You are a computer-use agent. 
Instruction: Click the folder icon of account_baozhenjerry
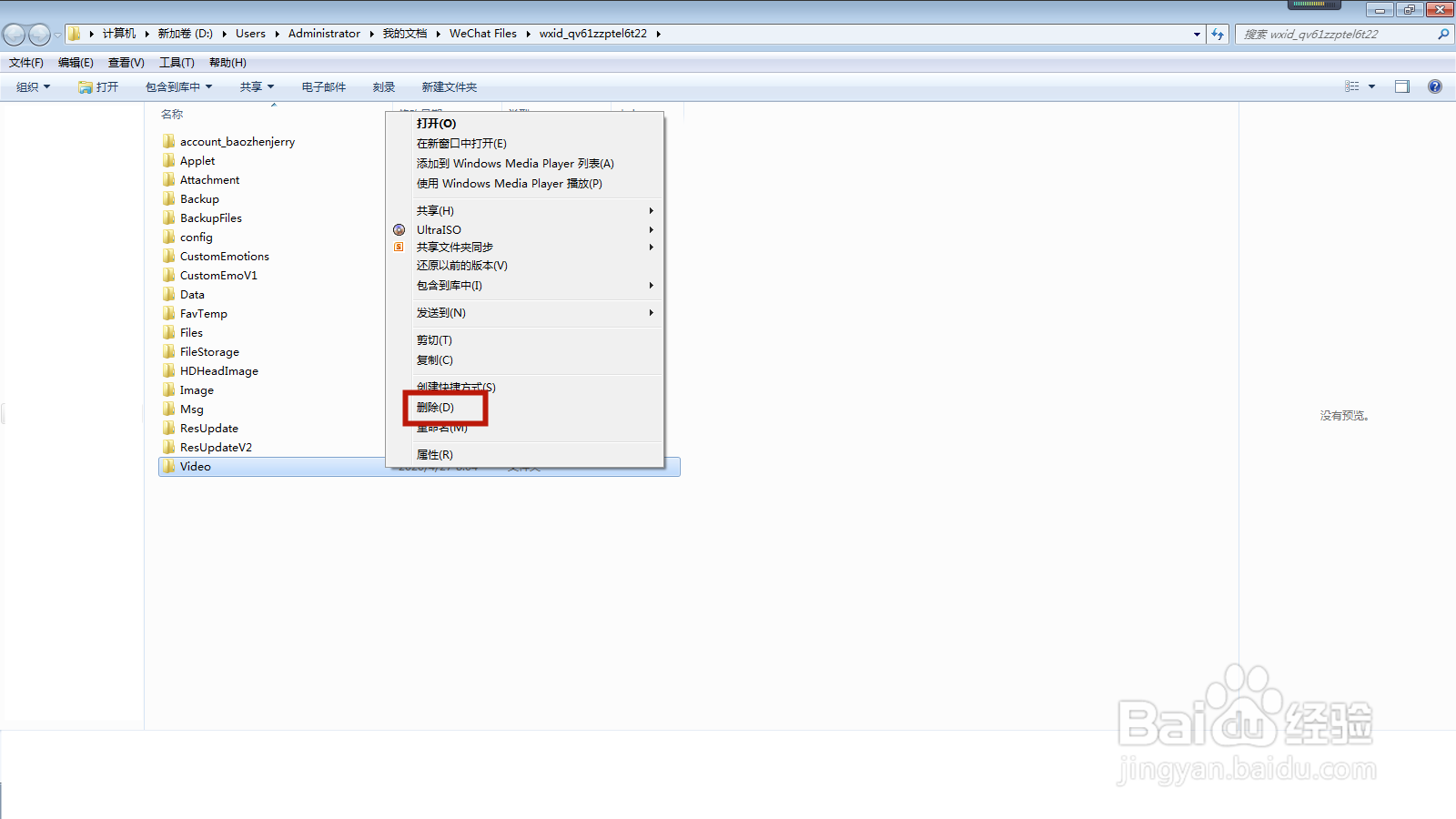pyautogui.click(x=168, y=141)
